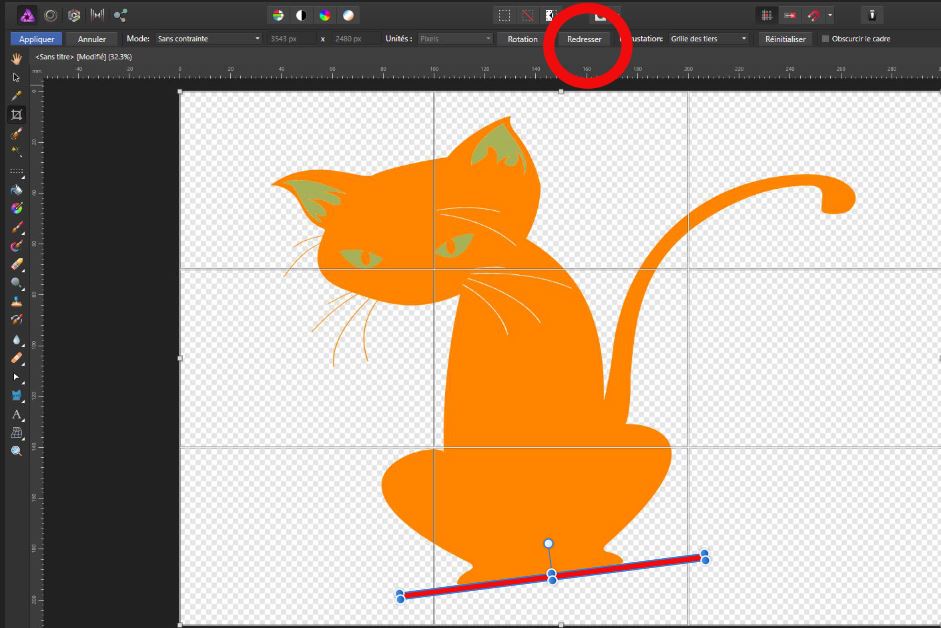Switch to the Liquify persona icon
Viewport: 941px width, 628px height.
pyautogui.click(x=51, y=15)
